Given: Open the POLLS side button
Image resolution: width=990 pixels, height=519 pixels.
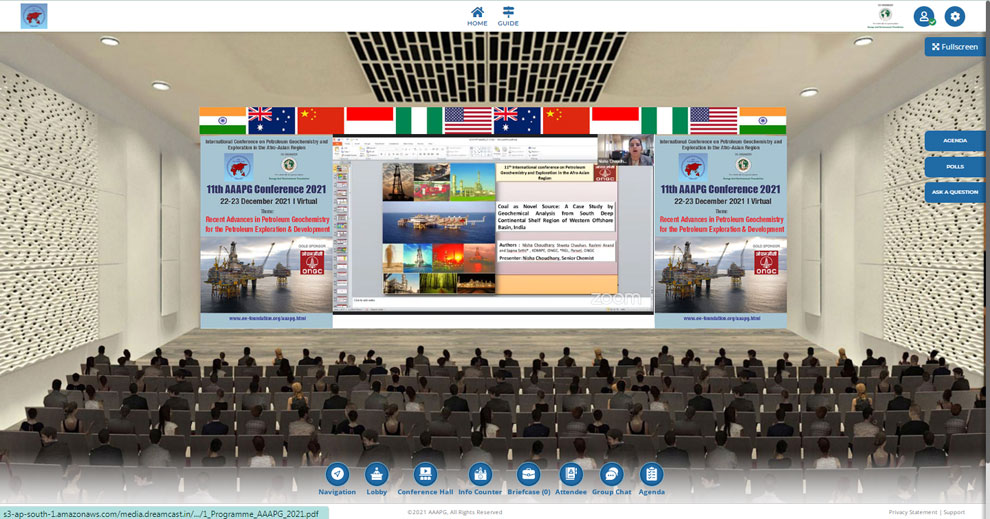Looking at the screenshot, I should tap(955, 167).
